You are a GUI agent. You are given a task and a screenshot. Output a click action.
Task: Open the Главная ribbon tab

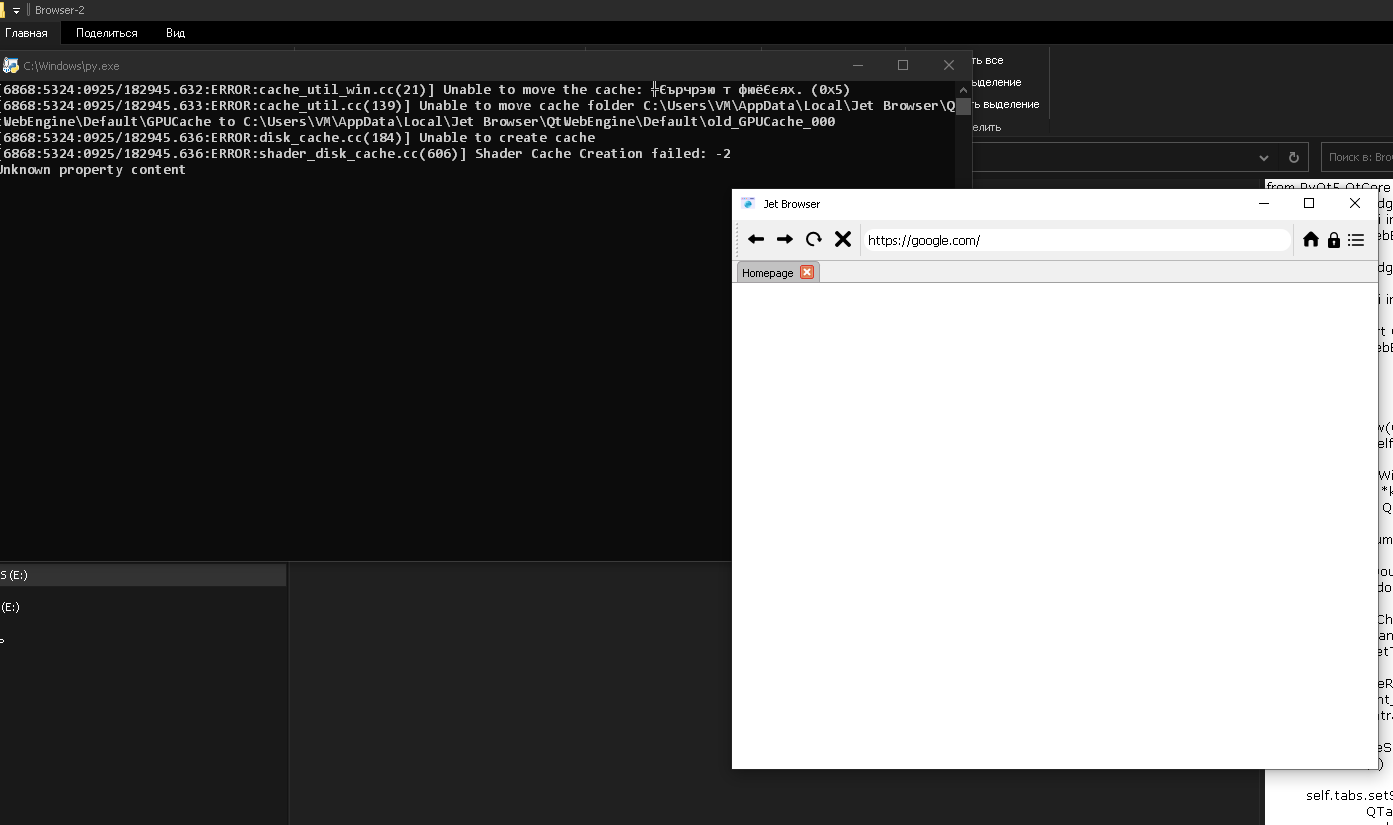click(x=26, y=33)
